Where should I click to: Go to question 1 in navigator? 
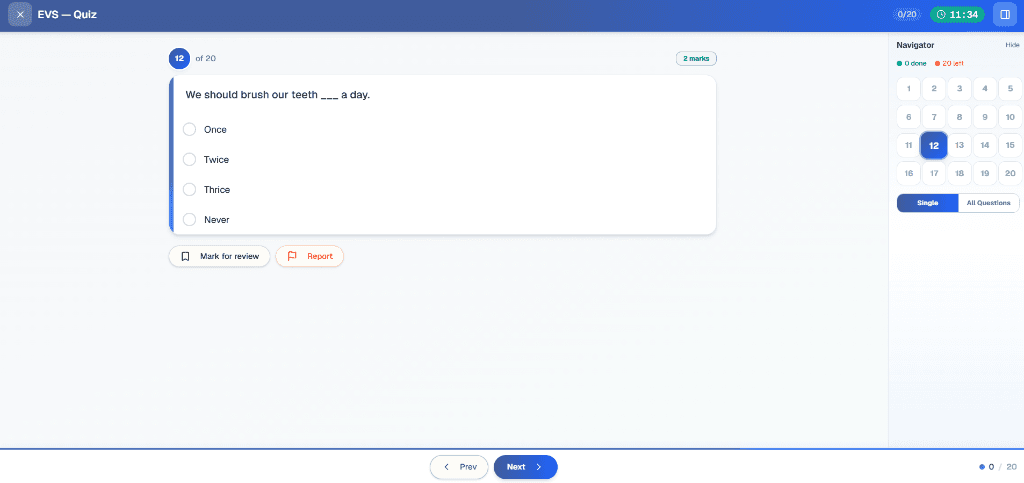[x=908, y=89]
